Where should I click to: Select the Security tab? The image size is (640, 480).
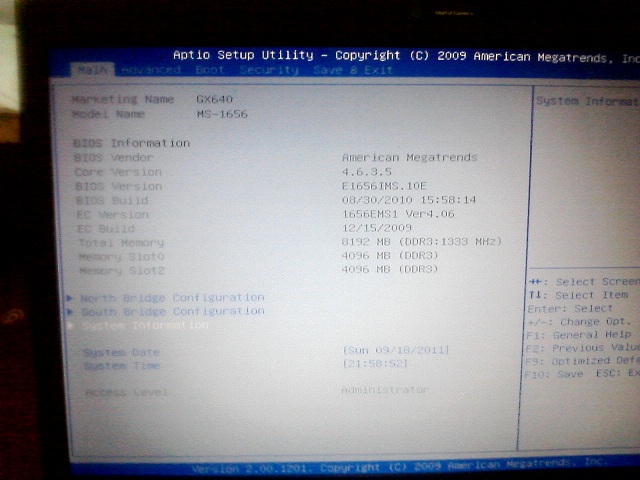coord(269,70)
